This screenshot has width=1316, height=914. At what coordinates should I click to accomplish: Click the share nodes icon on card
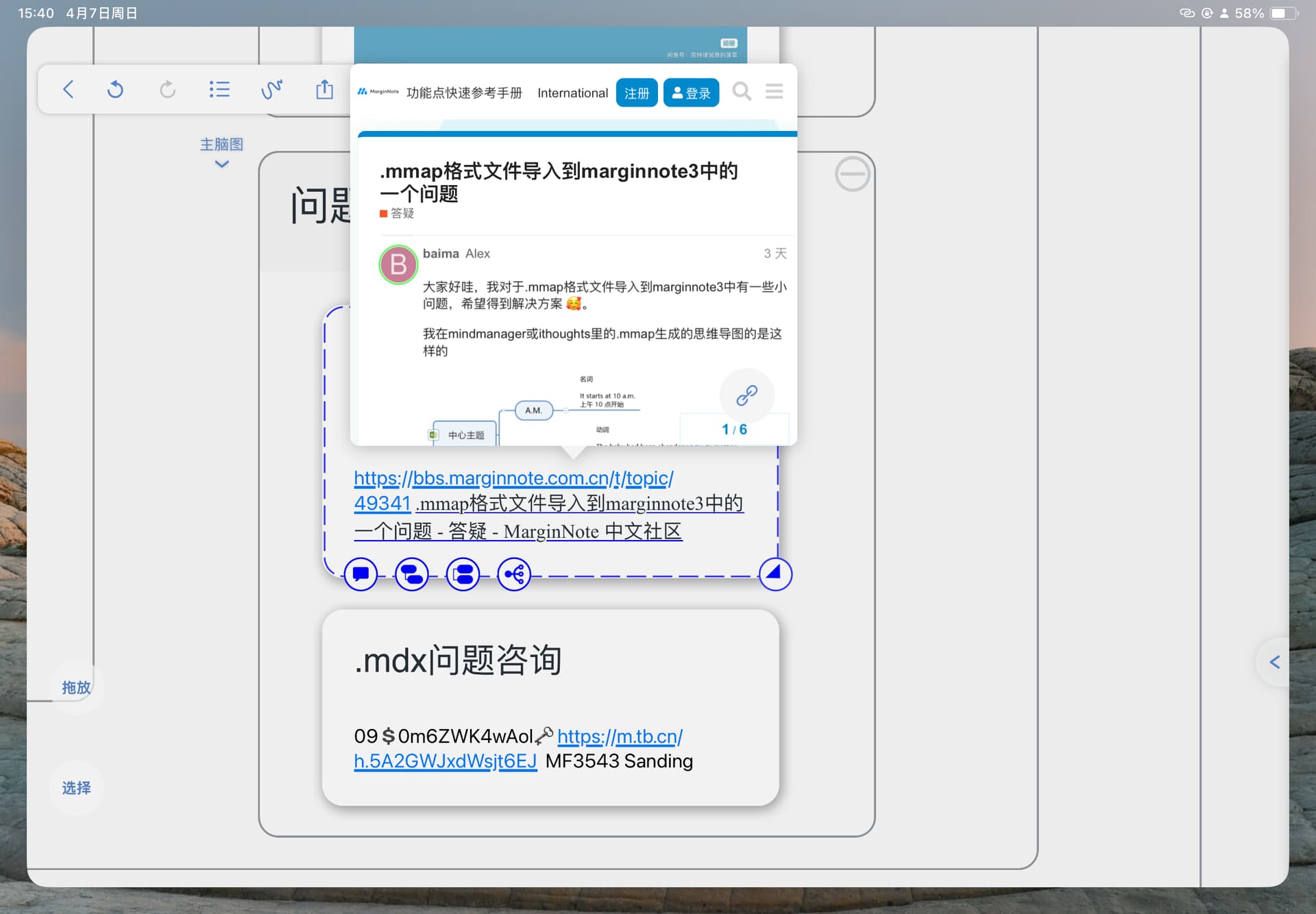(x=514, y=574)
